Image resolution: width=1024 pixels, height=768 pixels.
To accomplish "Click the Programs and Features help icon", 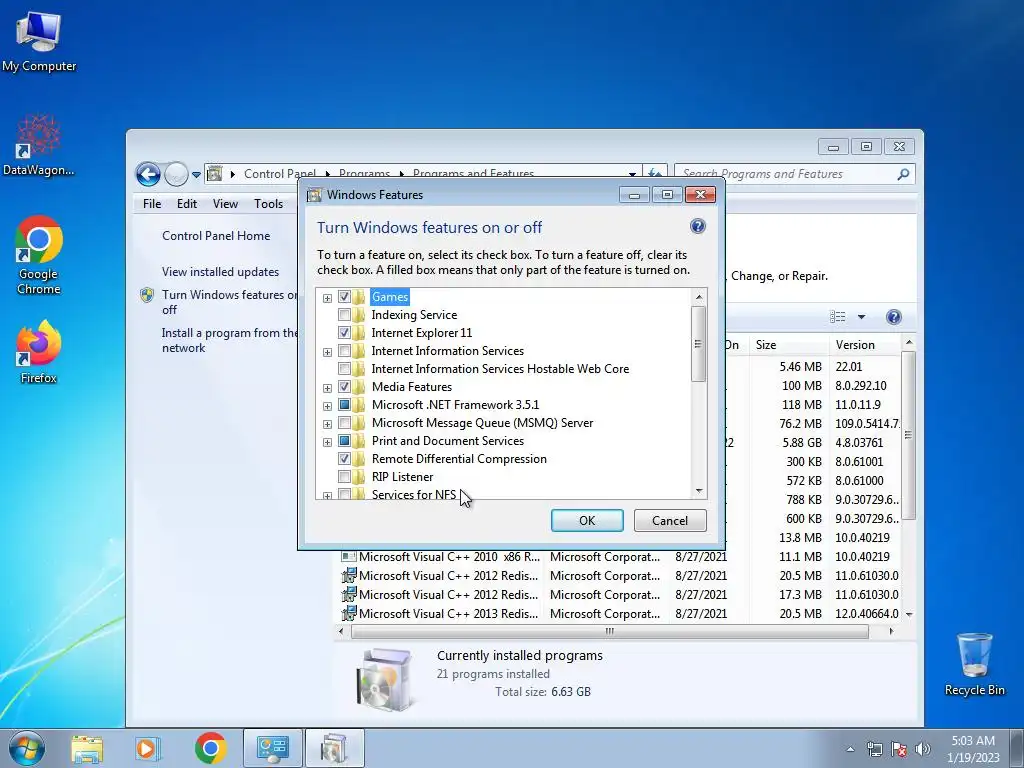I will [x=893, y=317].
